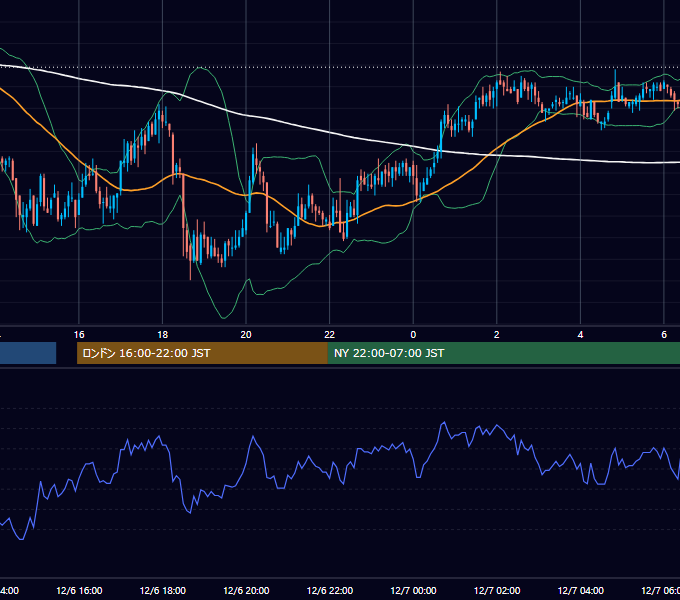680x600 pixels.
Task: Click the 12/6 22:00 time label
Action: pos(330,590)
